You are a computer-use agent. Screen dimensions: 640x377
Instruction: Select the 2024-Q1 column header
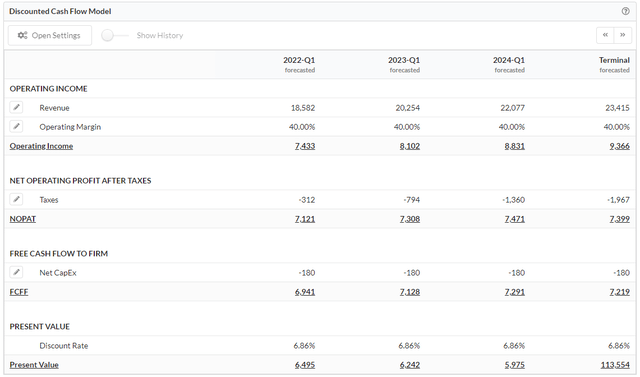coord(509,64)
